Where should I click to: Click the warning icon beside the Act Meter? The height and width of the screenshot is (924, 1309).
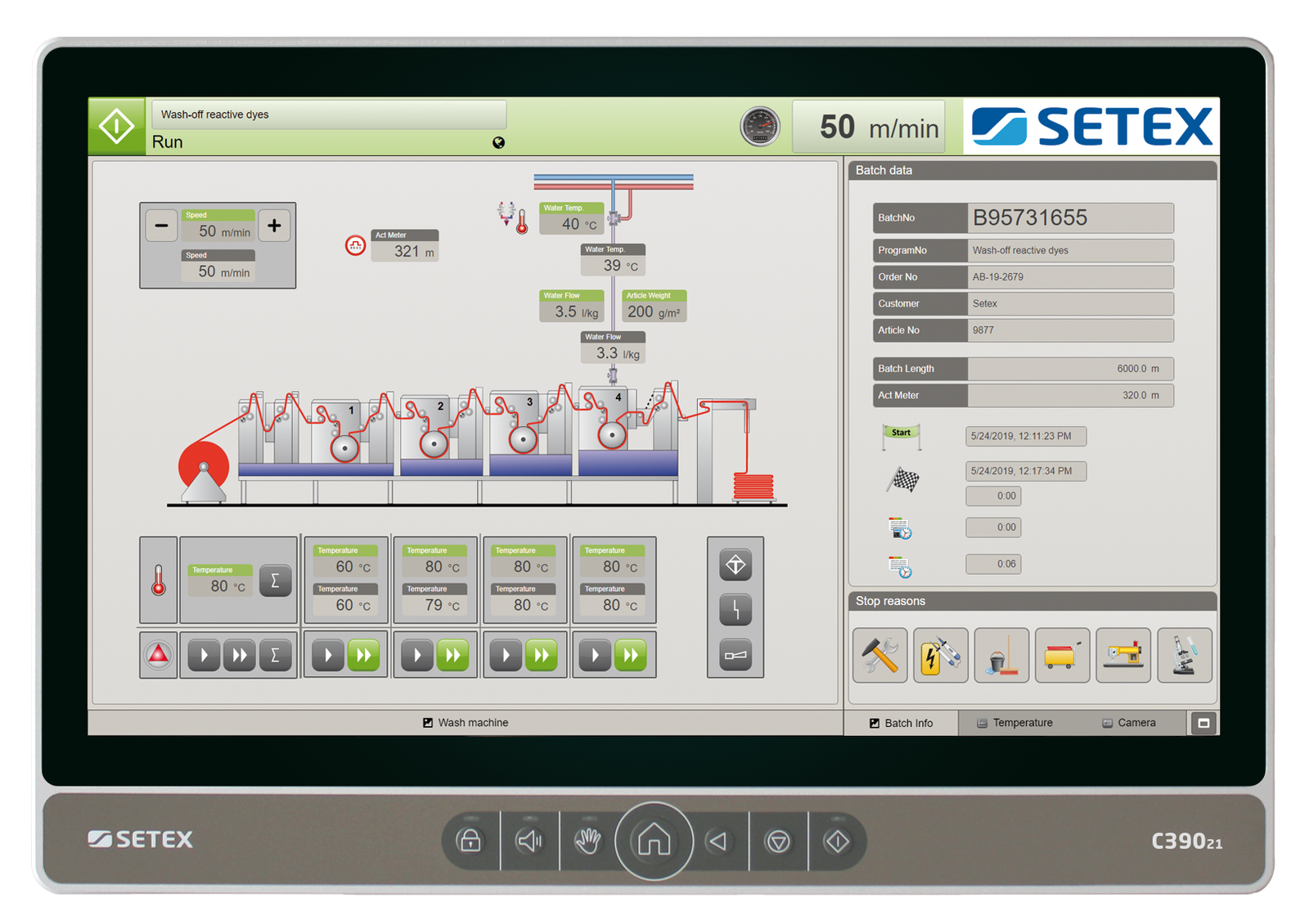point(355,245)
